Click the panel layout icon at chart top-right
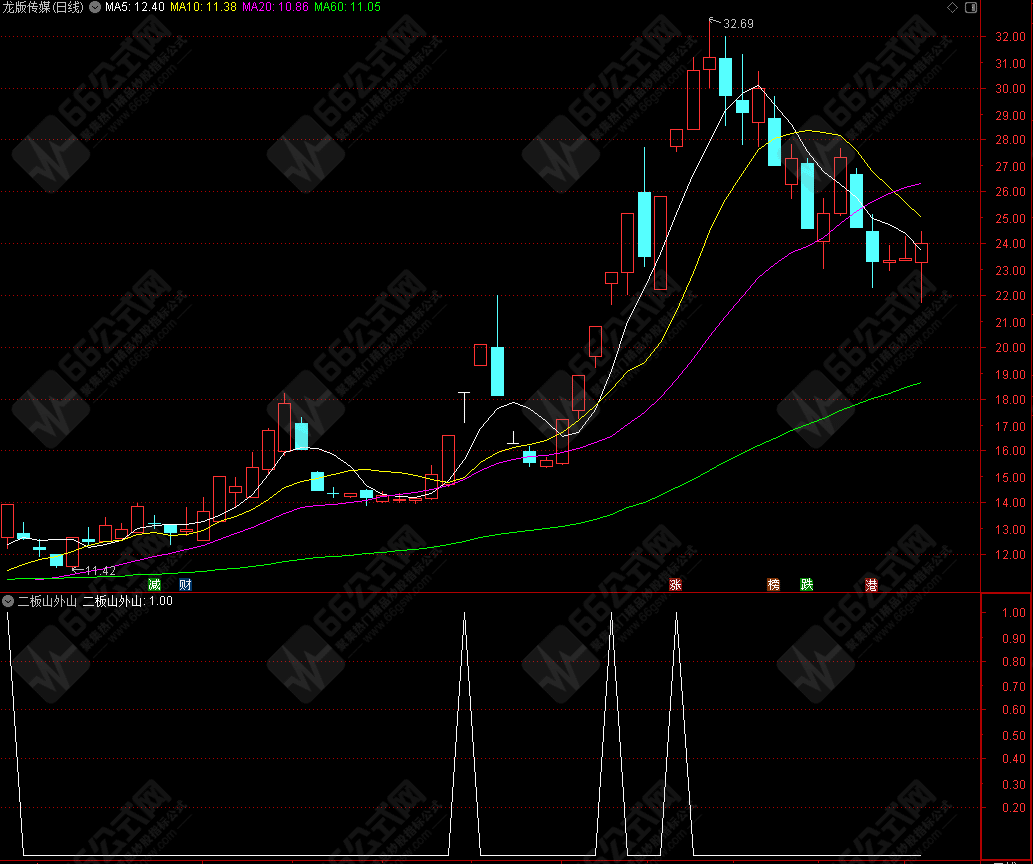This screenshot has height=864, width=1033. tap(971, 7)
